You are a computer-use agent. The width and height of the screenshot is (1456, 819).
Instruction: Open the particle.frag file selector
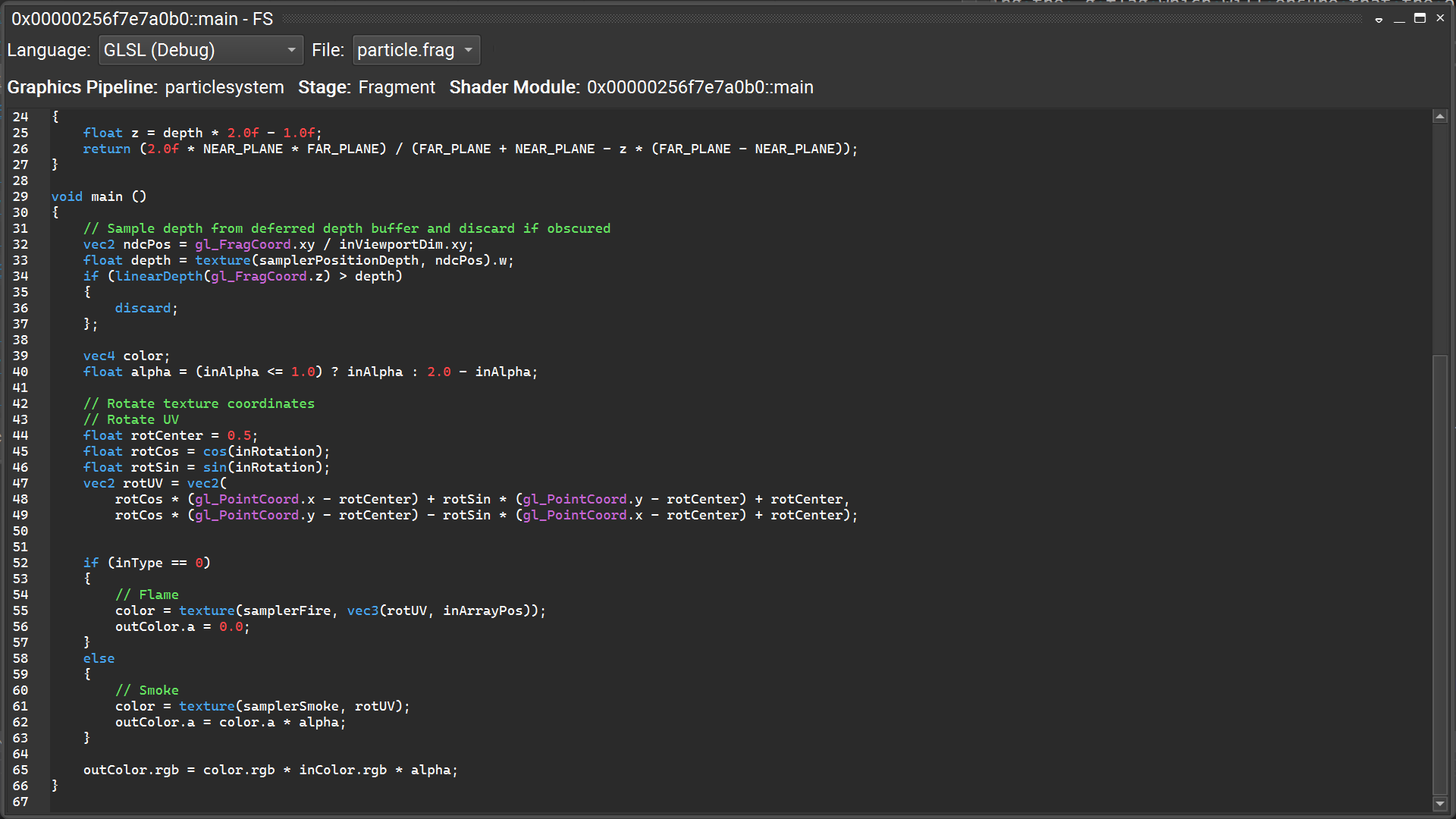point(416,50)
